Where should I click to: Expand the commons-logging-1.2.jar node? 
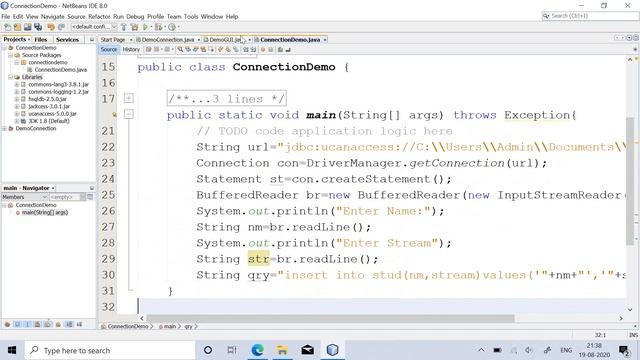tap(17, 92)
